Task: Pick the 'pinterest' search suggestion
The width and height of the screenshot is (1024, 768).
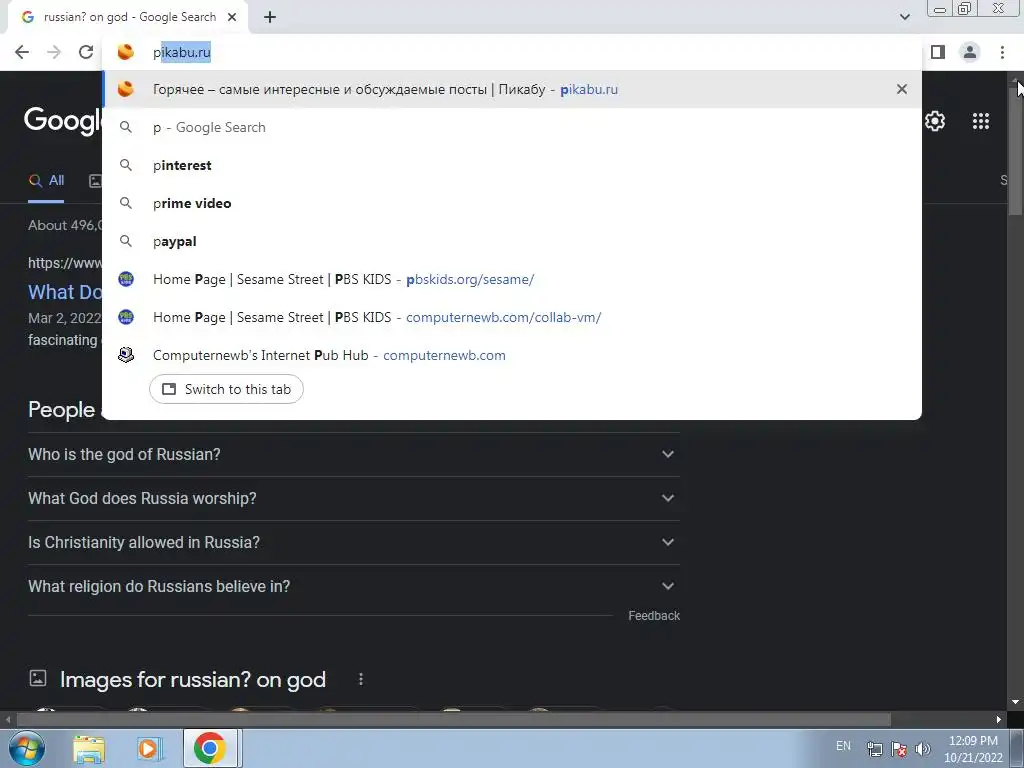Action: tap(512, 165)
